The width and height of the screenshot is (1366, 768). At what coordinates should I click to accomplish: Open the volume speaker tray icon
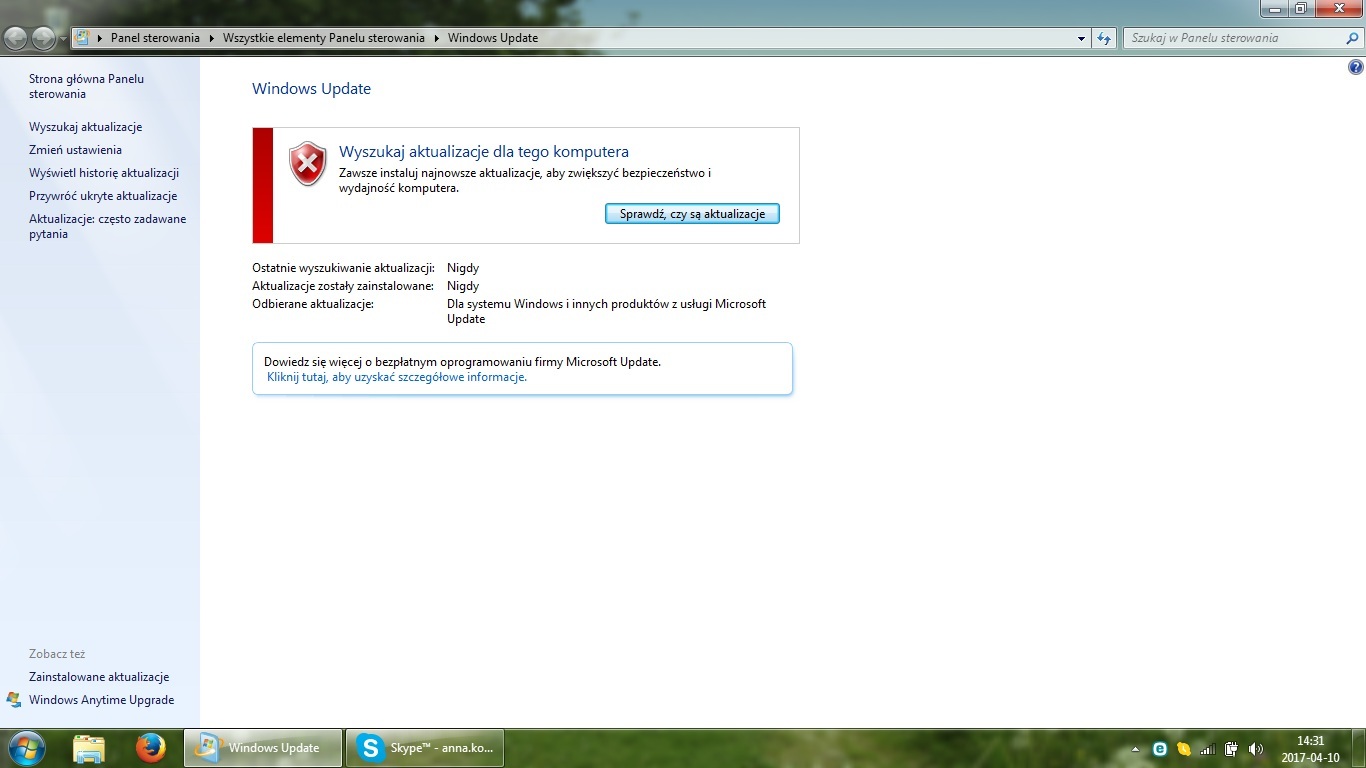(1256, 749)
